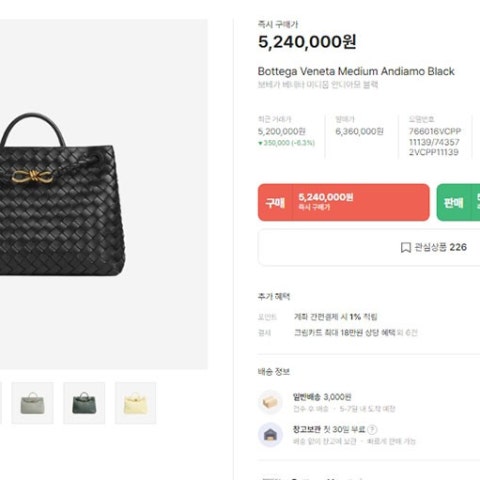The width and height of the screenshot is (480, 480).
Task: Click the warehouse storage icon
Action: pos(270,435)
